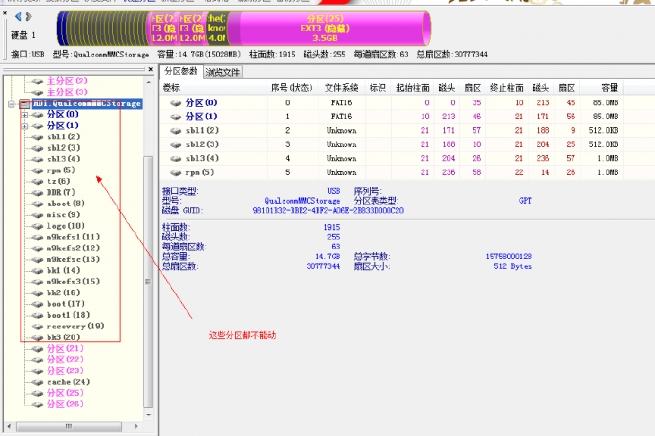
Task: Collapse the QualcommMMCStorage disk node
Action: tap(12, 104)
